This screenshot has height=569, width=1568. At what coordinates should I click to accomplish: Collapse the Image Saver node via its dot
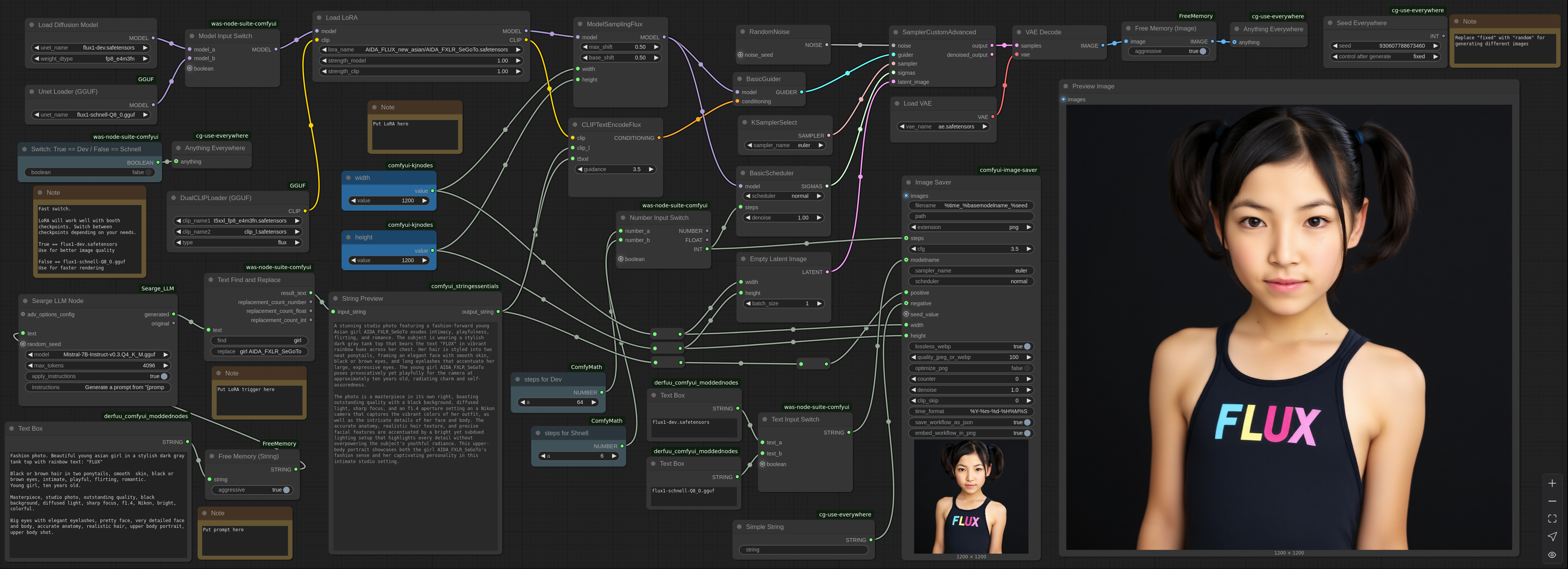908,183
